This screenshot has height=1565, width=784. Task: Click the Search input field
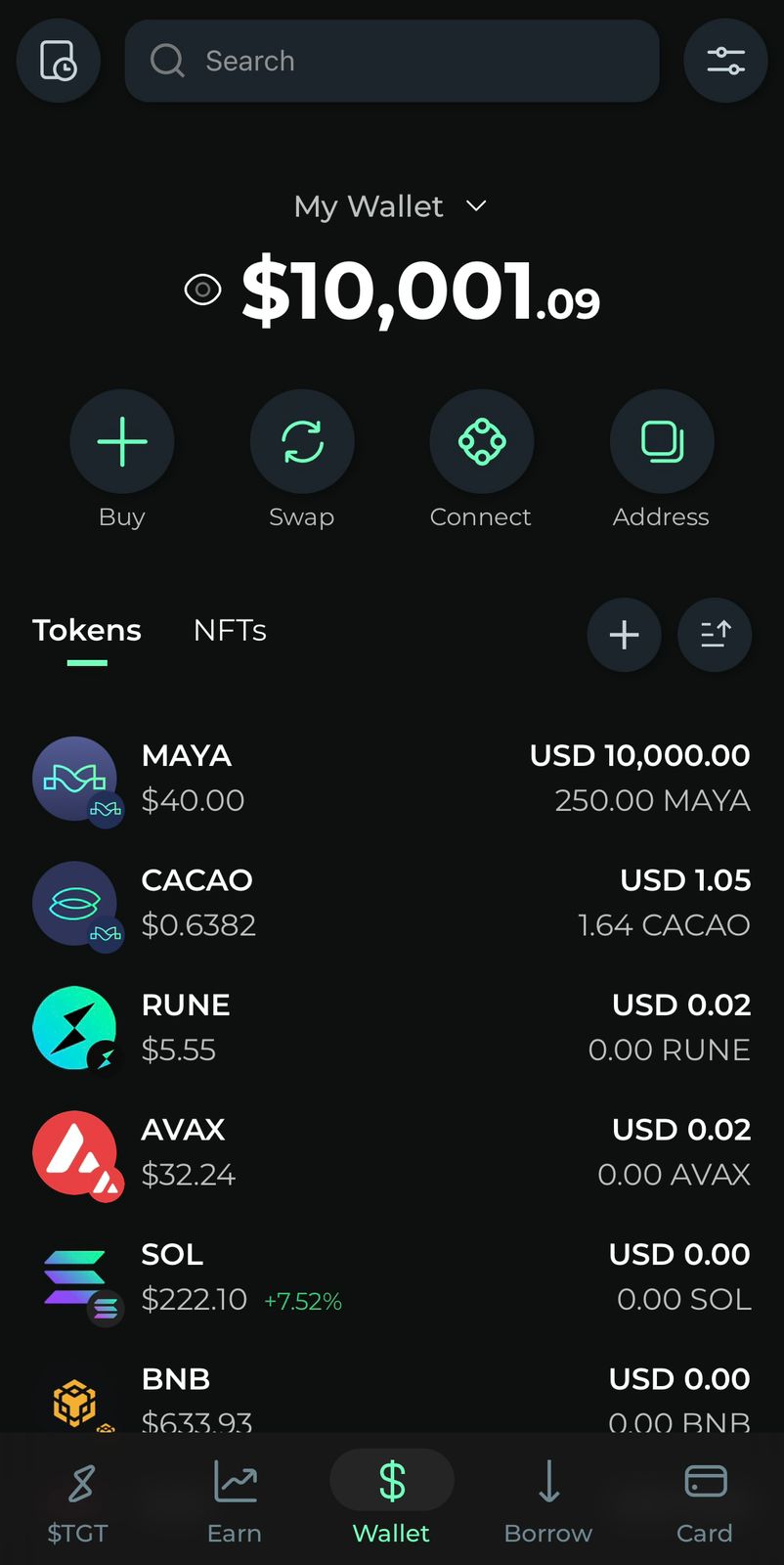pyautogui.click(x=391, y=61)
